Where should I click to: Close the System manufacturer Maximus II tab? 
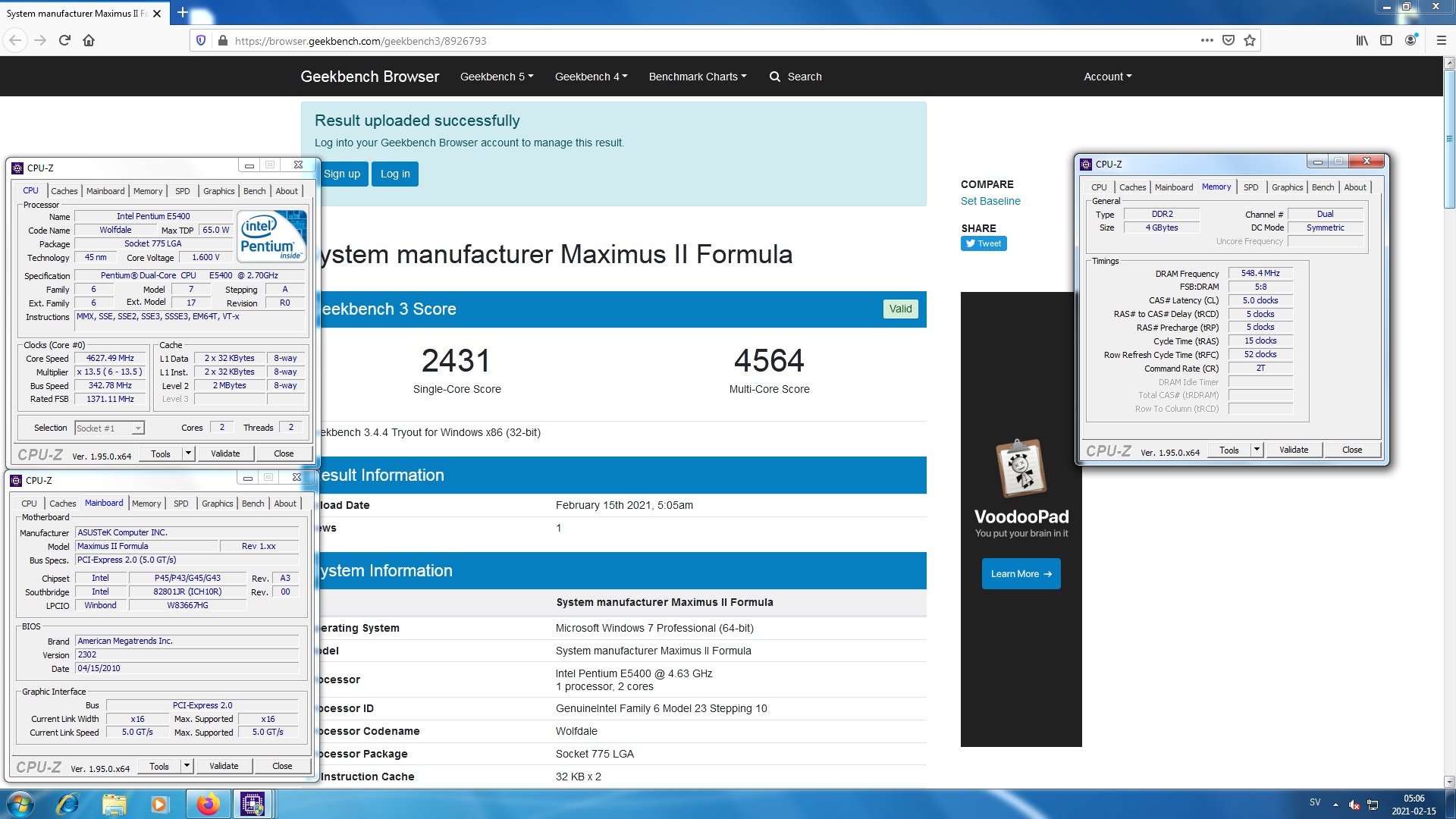coord(157,14)
